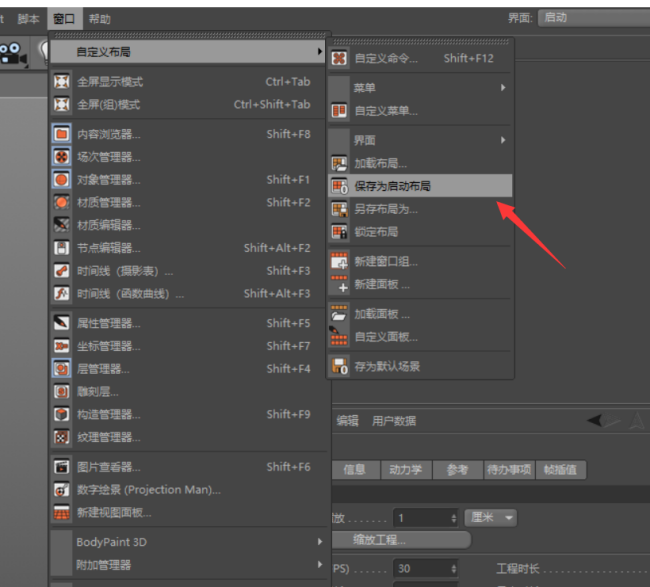Viewport: 650px width, 587px height.
Task: Open the 界面 layout dropdown showing 启动
Action: (594, 18)
